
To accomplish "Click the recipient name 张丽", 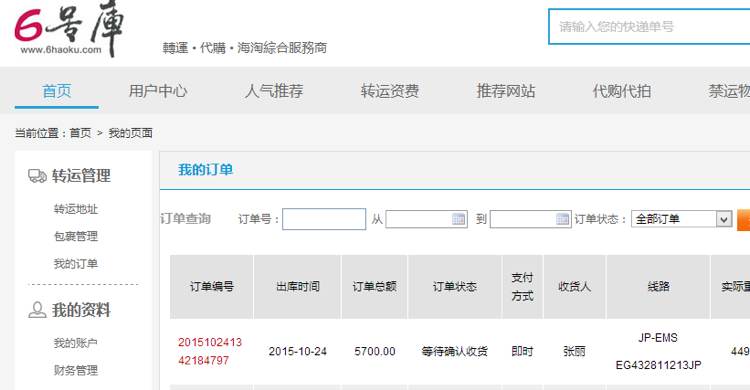I will pyautogui.click(x=574, y=352).
